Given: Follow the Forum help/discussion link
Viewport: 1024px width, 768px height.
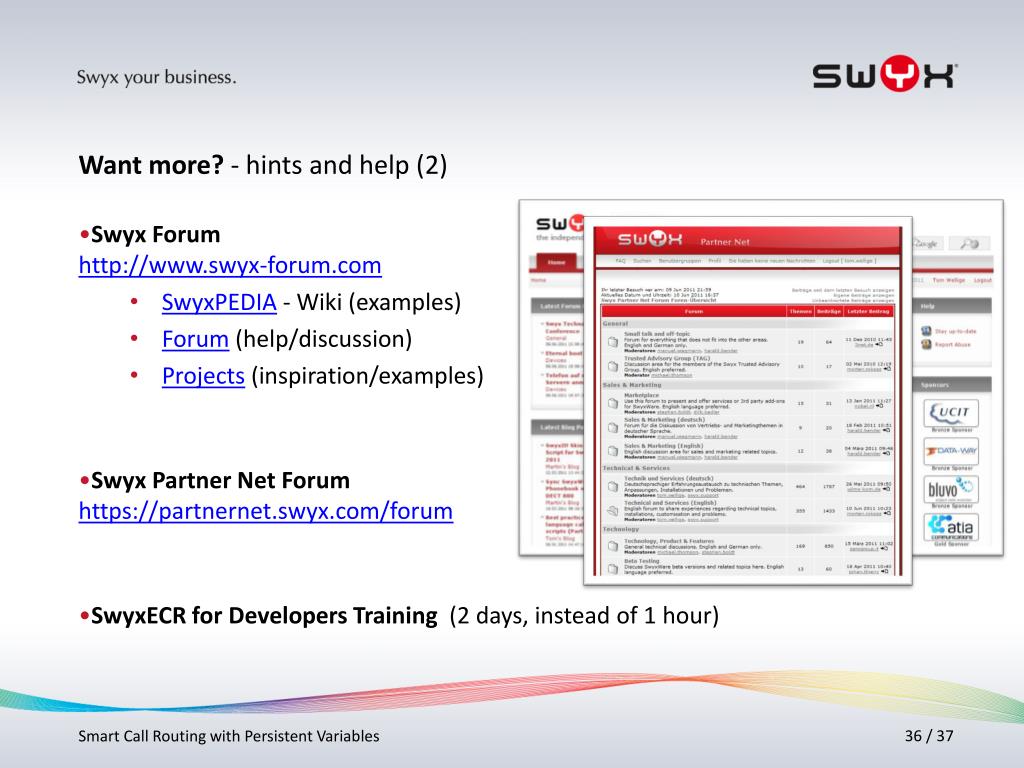Looking at the screenshot, I should point(195,340).
